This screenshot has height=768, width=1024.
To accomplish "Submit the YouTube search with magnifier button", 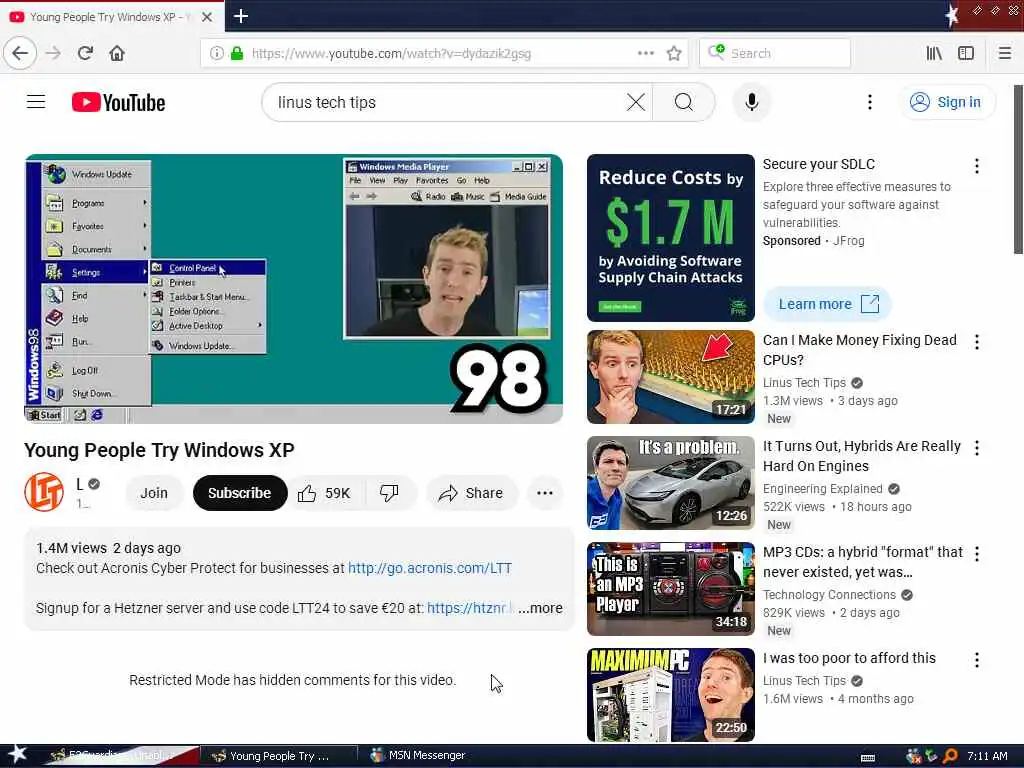I will [684, 102].
